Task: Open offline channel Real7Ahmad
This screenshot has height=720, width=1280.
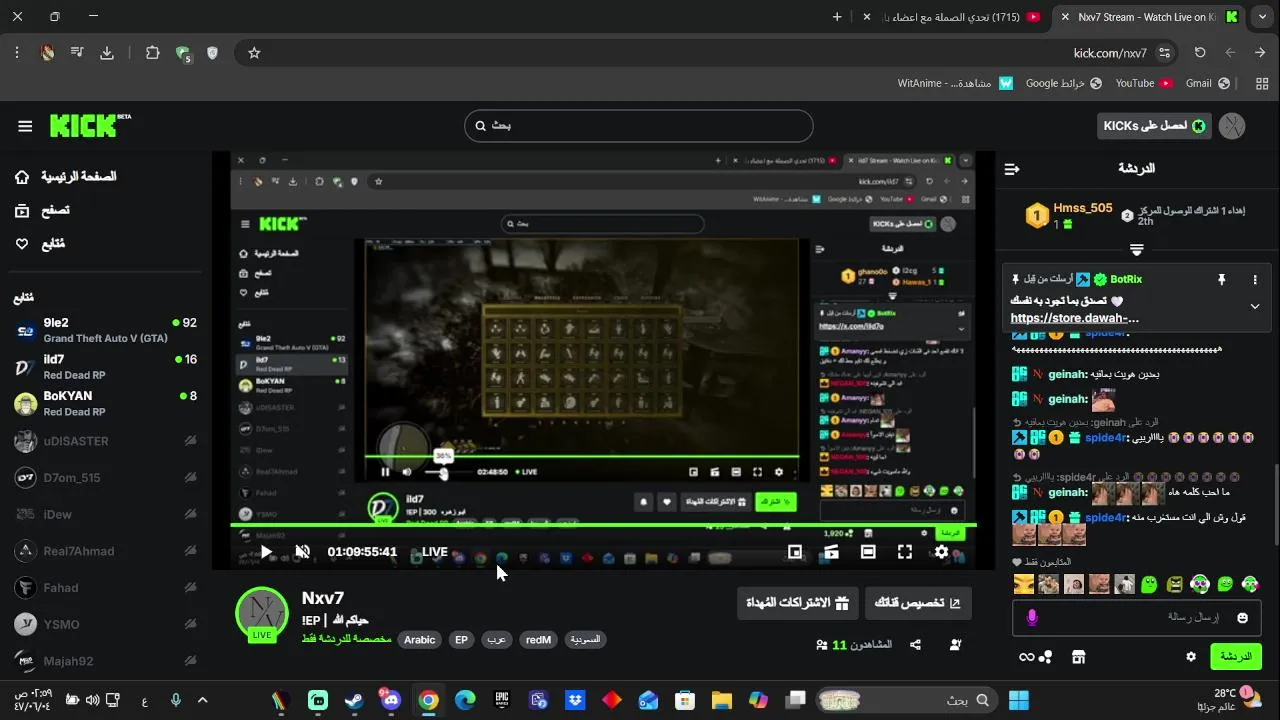Action: (105, 551)
